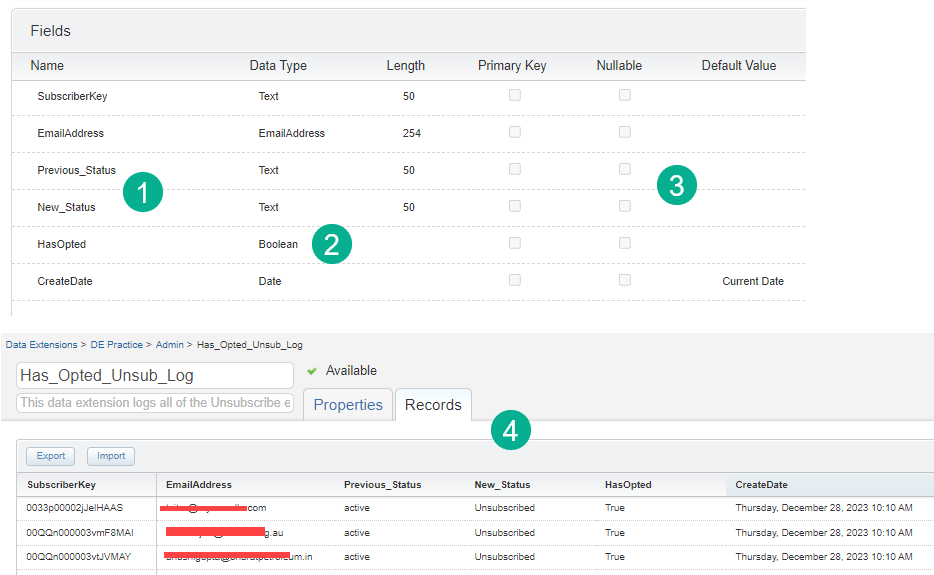Click the green numbered marker 4
Image resolution: width=934 pixels, height=575 pixels.
[510, 430]
